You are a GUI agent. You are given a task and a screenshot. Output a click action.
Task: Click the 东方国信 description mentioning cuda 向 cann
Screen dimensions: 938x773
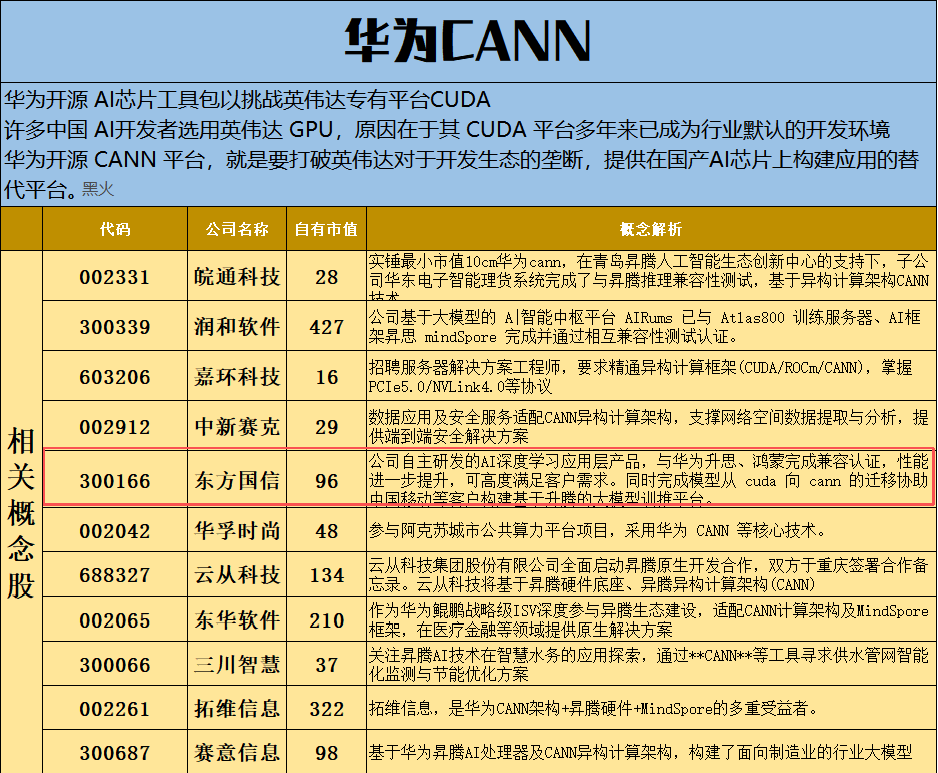coord(651,479)
